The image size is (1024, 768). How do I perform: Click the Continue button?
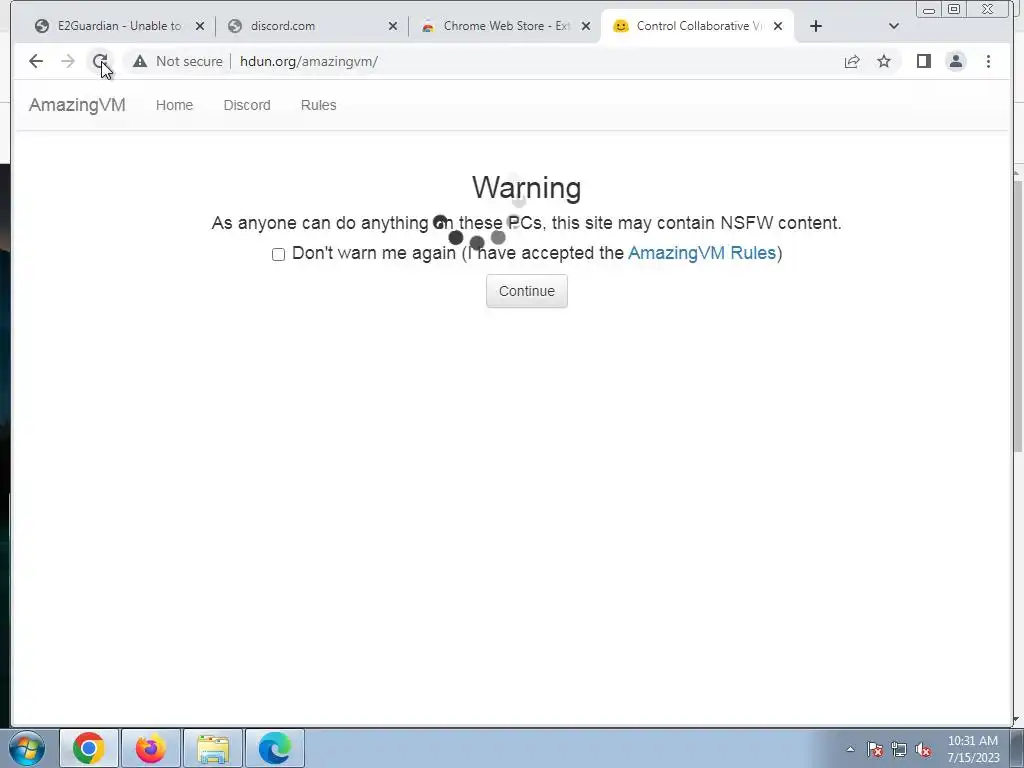click(x=527, y=291)
